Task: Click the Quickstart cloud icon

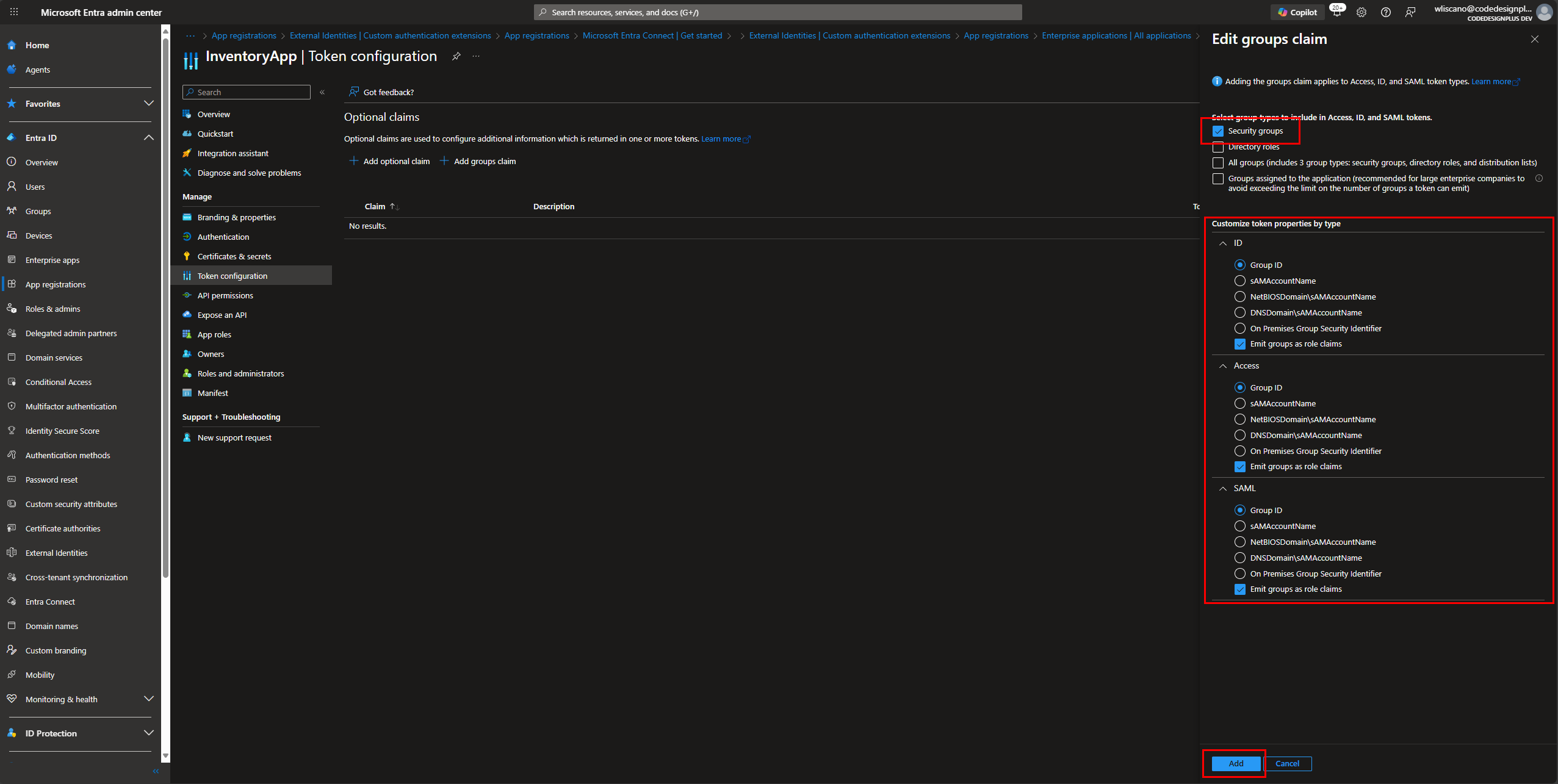Action: coord(187,134)
